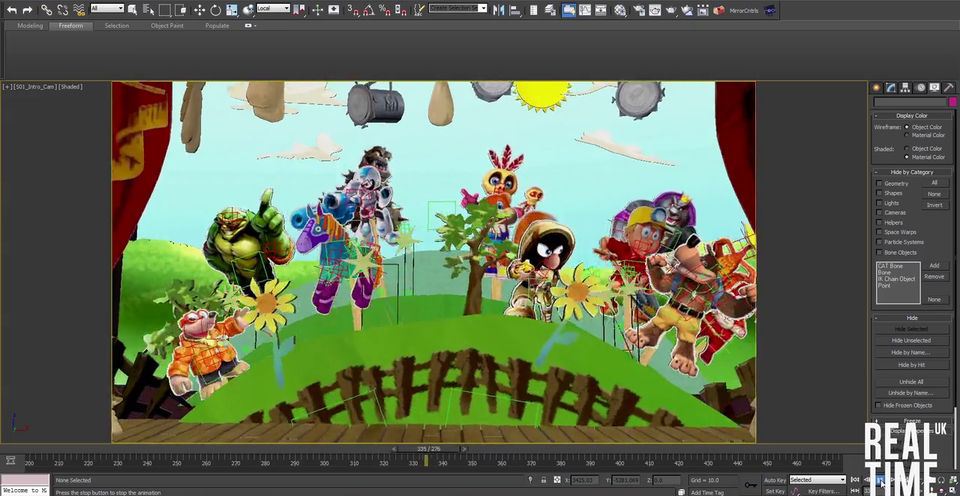Open the Selection ribbon tab
This screenshot has height=496, width=960.
click(x=116, y=26)
